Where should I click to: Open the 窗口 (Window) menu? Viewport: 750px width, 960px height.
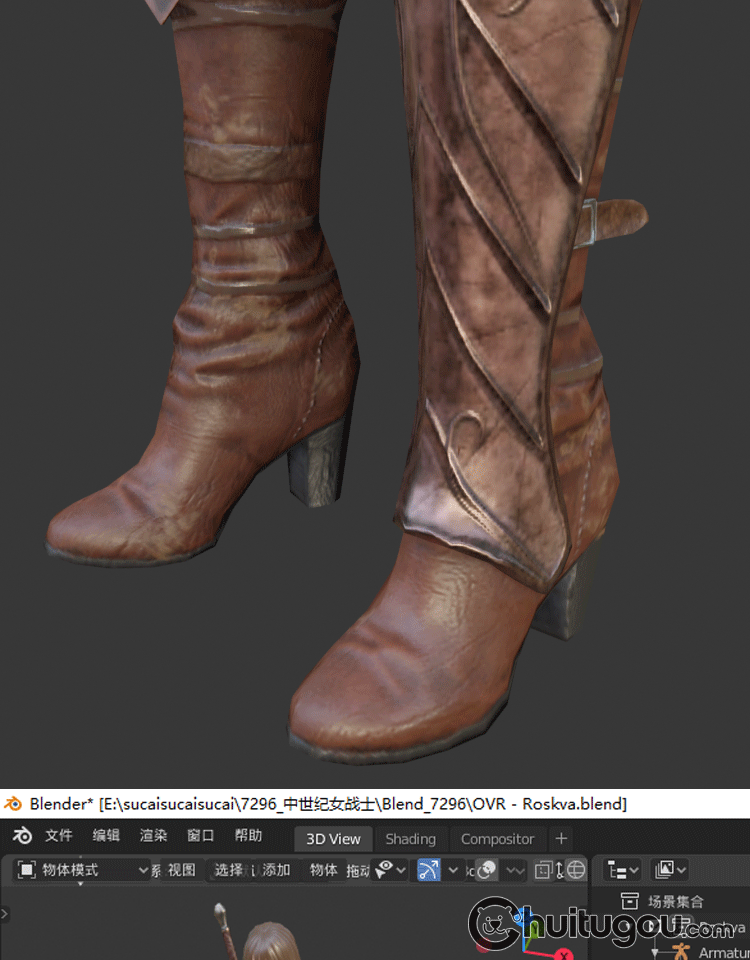(x=201, y=837)
